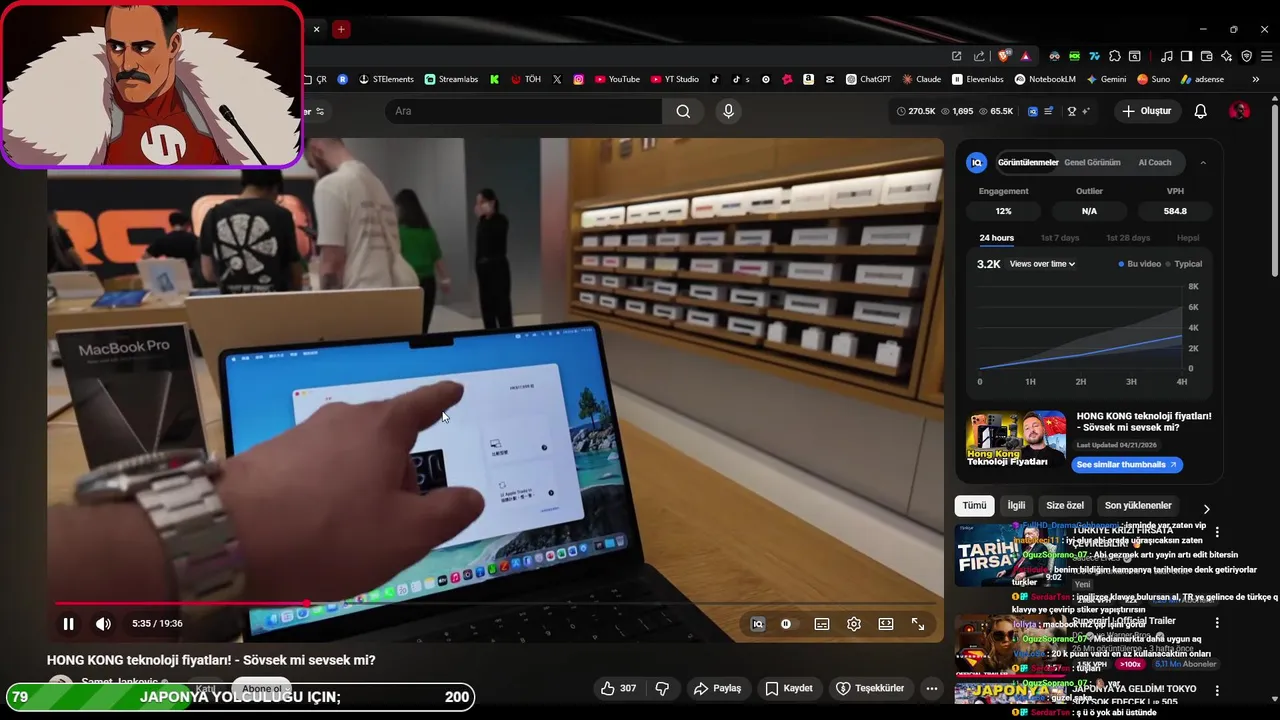Screen dimensions: 1280x720
Task: Click the search magnifier button
Action: (683, 111)
